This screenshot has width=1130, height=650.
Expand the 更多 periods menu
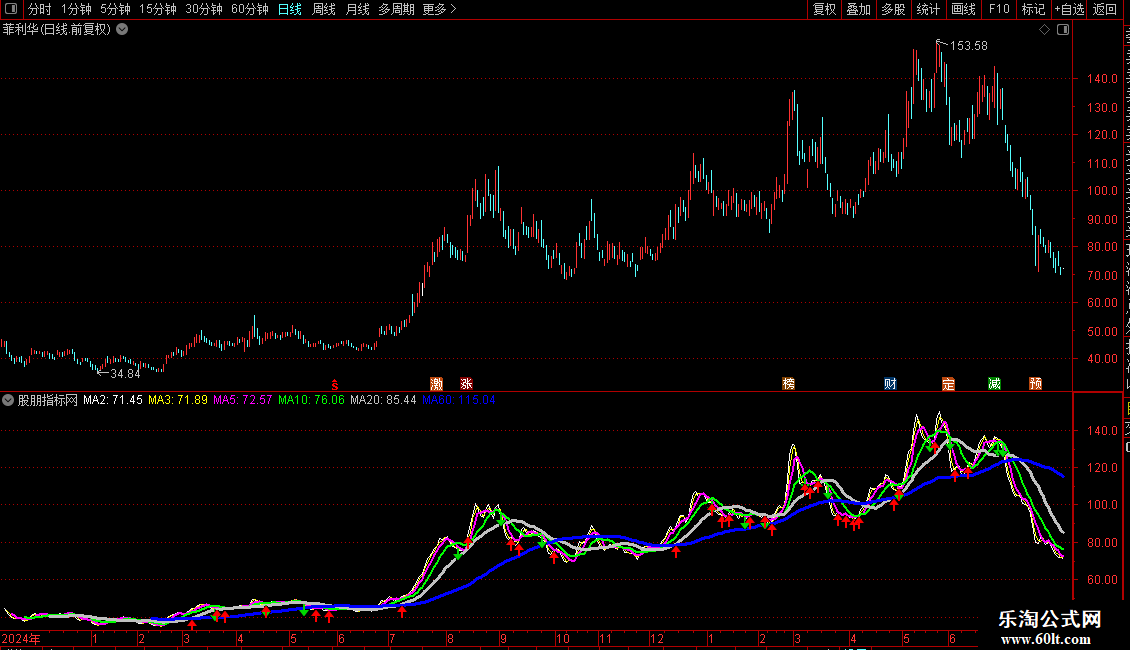439,9
